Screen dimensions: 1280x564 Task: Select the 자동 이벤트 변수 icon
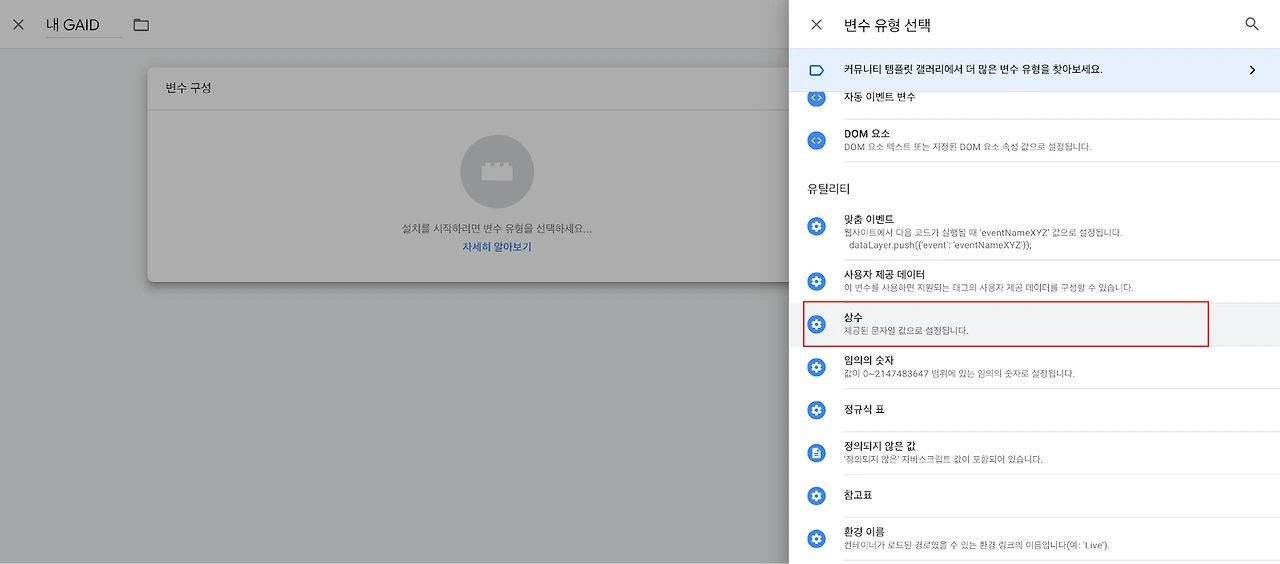(x=816, y=98)
